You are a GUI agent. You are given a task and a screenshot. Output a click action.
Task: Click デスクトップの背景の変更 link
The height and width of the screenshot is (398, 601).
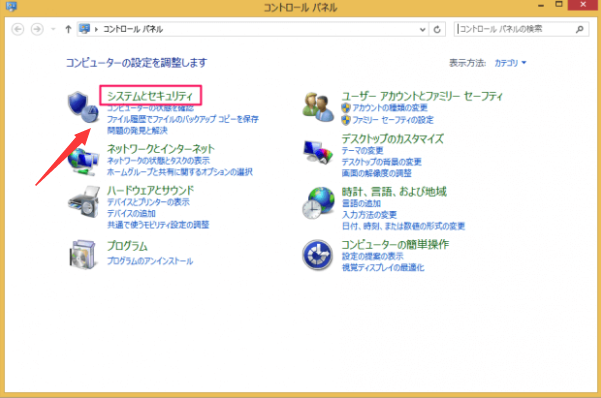pos(382,162)
